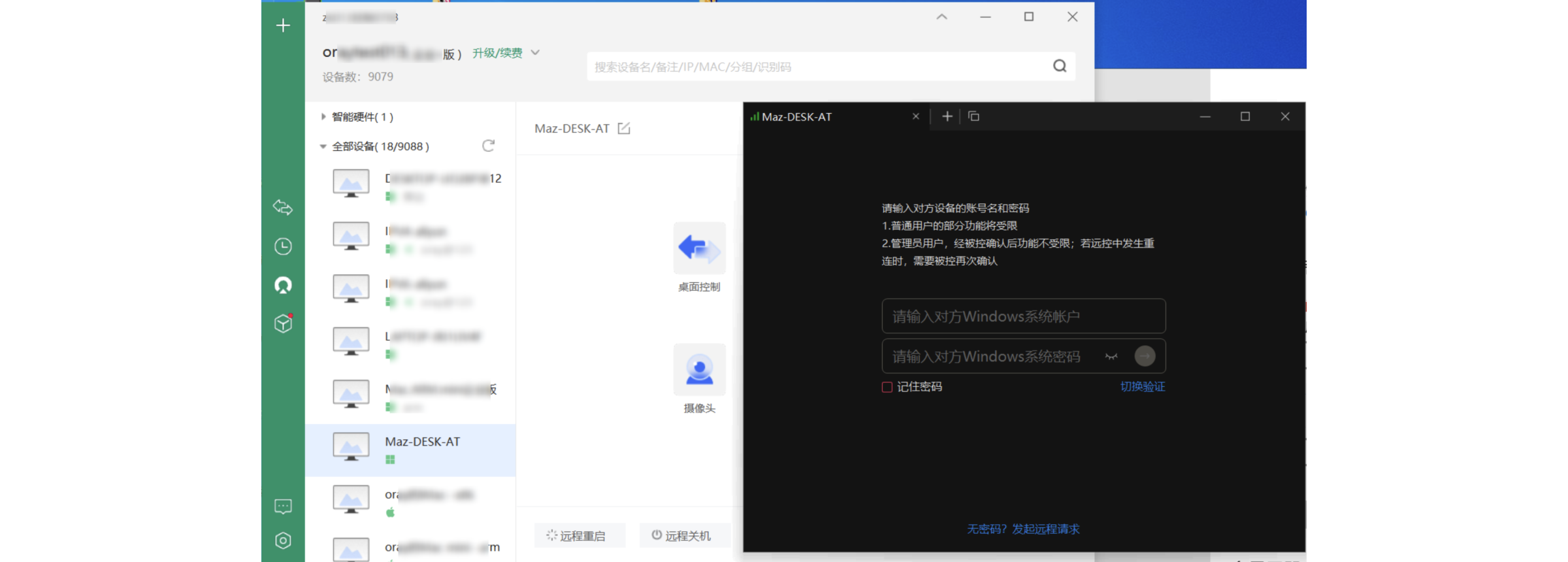The height and width of the screenshot is (562, 1568).
Task: Click 切换验证 link
Action: [x=1143, y=386]
